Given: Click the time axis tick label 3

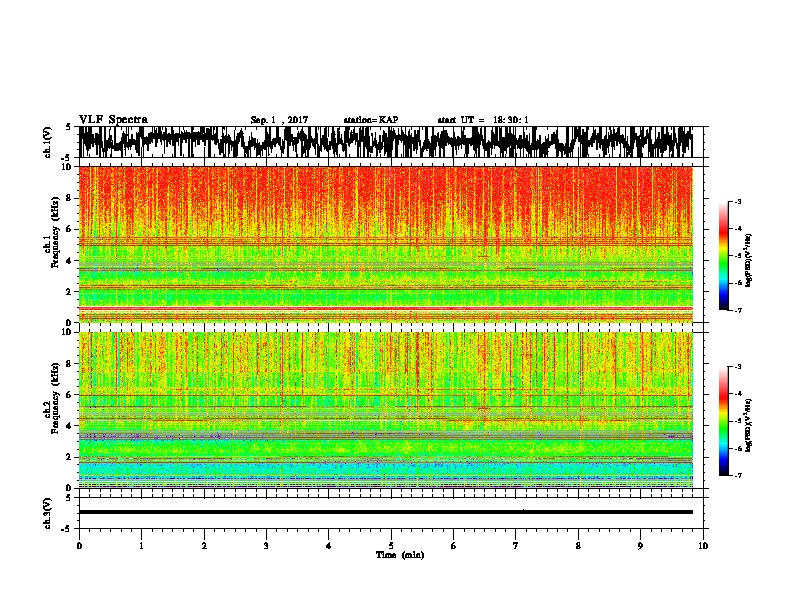Looking at the screenshot, I should point(266,546).
